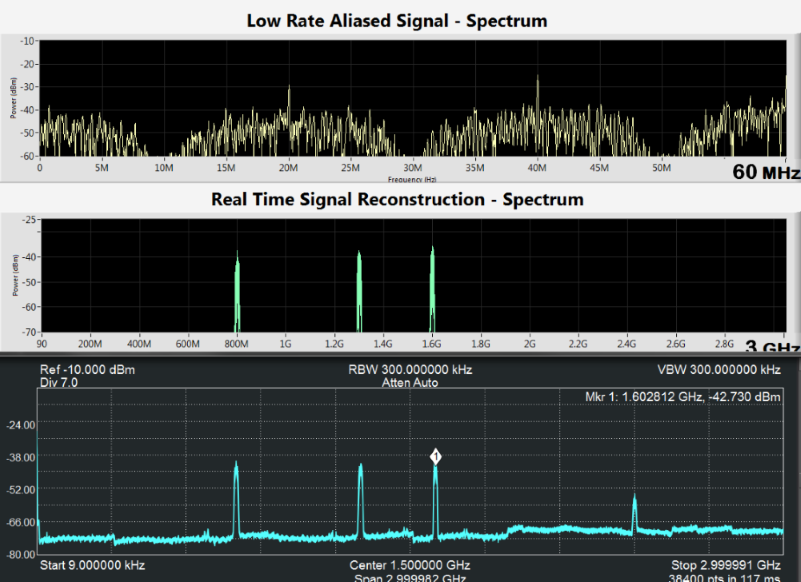Screen dimensions: 801x582
Task: Click the Start 9.000000 kHz field
Action: click(92, 565)
